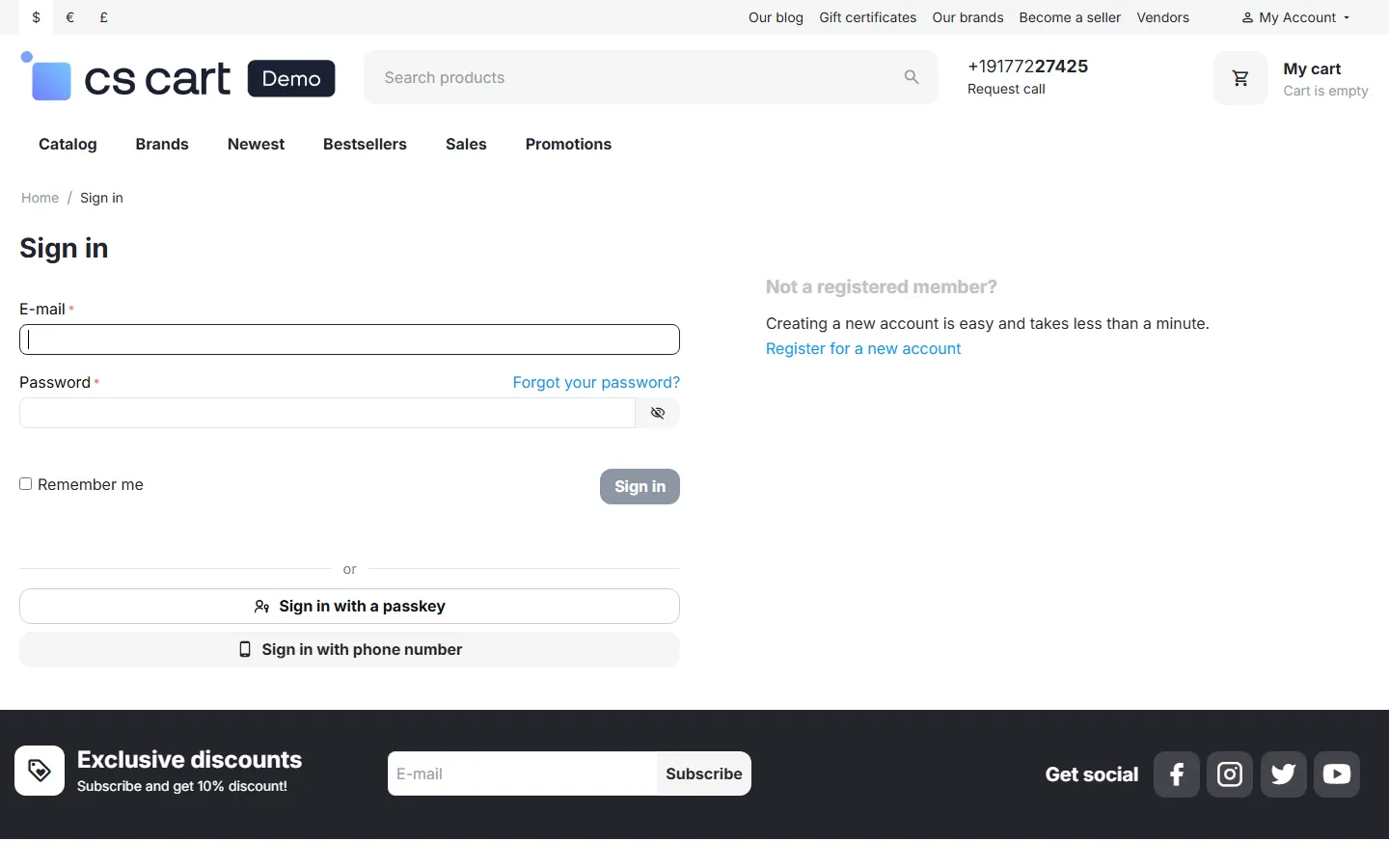Focus the sign-in E-mail field
Image resolution: width=1389 pixels, height=868 pixels.
pyautogui.click(x=349, y=339)
